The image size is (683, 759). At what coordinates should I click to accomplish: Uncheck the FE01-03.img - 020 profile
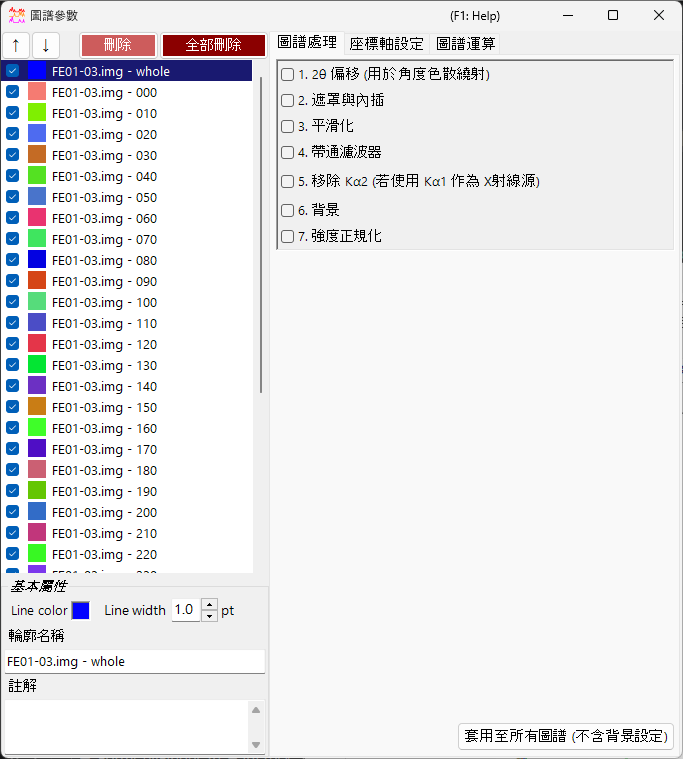click(x=13, y=134)
